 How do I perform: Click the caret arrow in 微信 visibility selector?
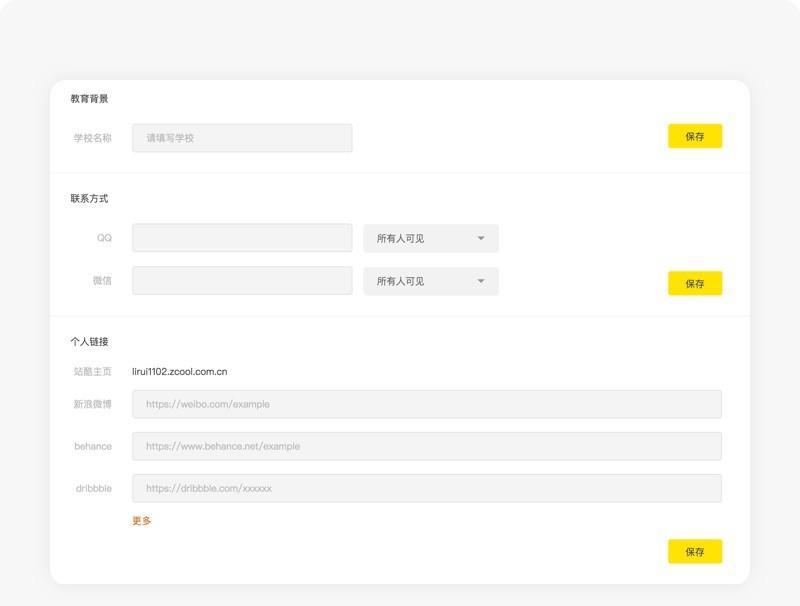pos(481,281)
